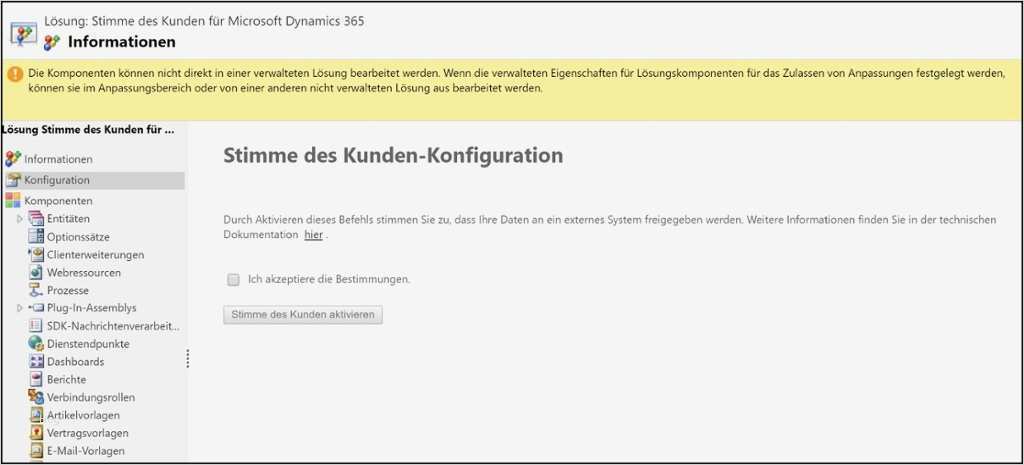The width and height of the screenshot is (1024, 465).
Task: Select Verbindungsrollen in the tree
Action: (91, 397)
